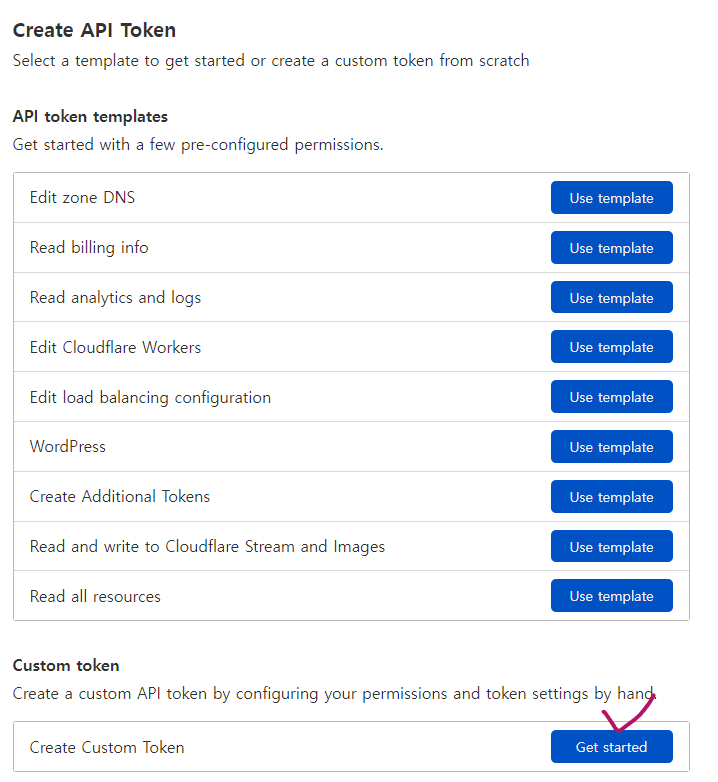Select the WordPress template label text
This screenshot has height=782, width=718.
pos(67,447)
